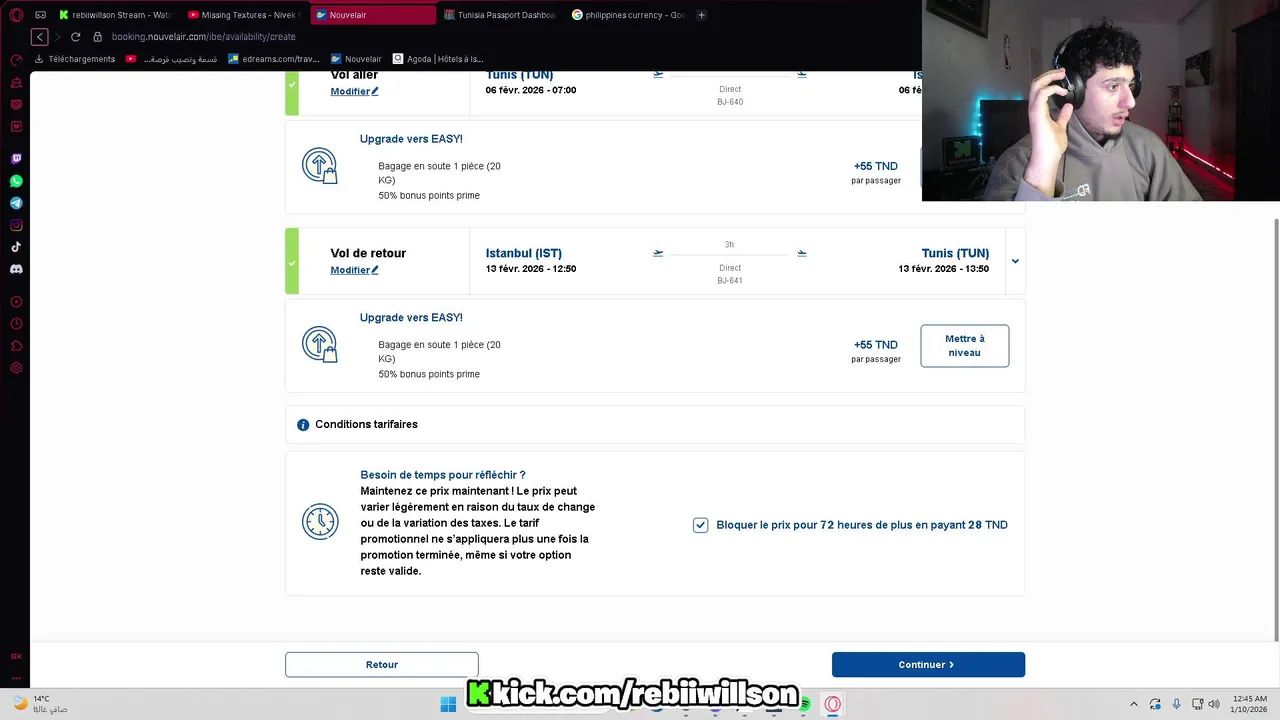Image resolution: width=1280 pixels, height=720 pixels.
Task: Open the Nouvelair bookmark
Action: [356, 59]
